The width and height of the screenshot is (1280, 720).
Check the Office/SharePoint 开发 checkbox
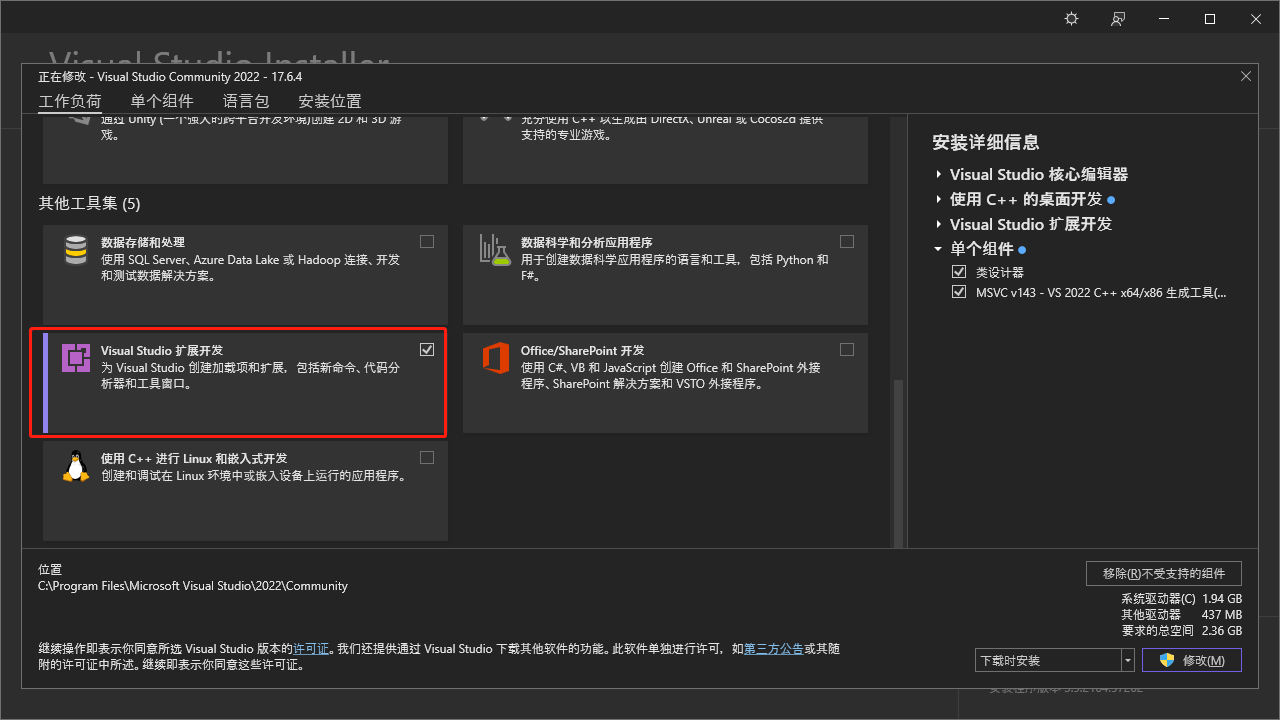tap(847, 349)
